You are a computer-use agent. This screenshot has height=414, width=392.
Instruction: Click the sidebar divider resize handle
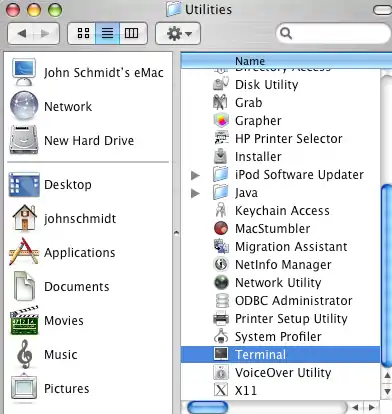pos(176,232)
